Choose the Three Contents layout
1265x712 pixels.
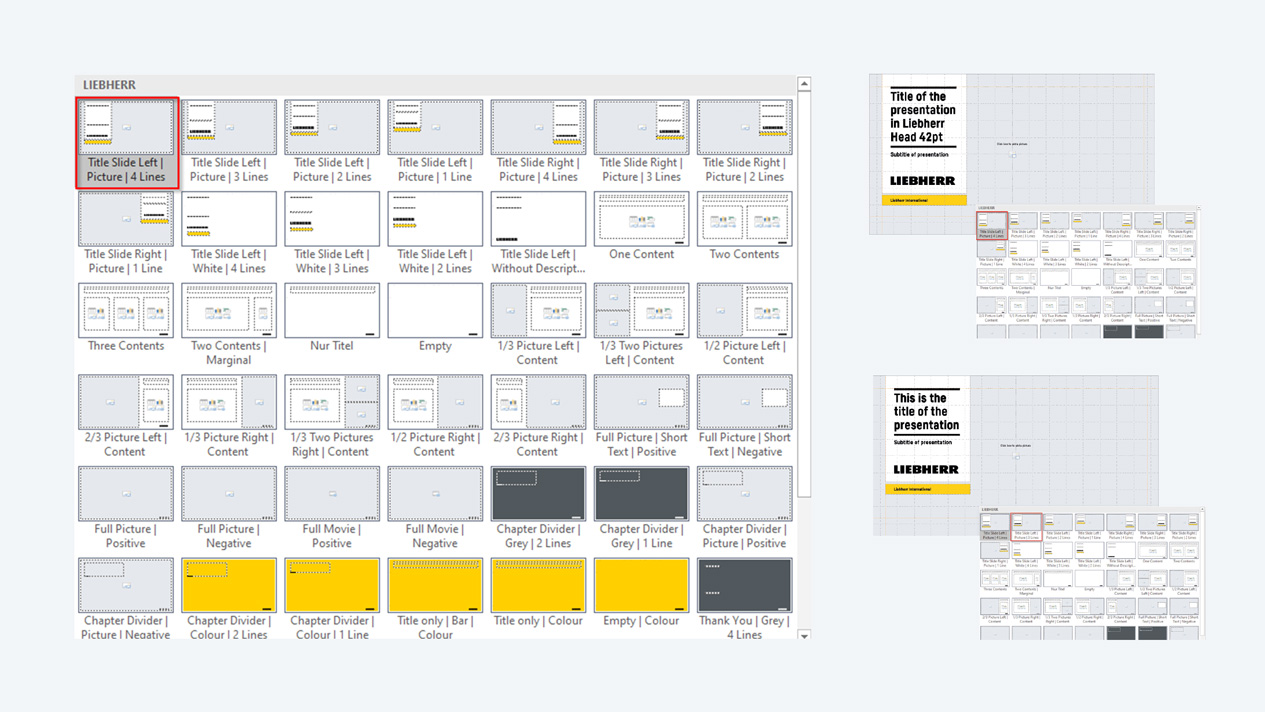[126, 311]
